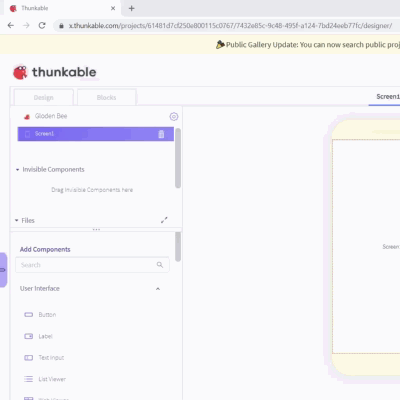Click the Button component label
Screen dimensions: 400x400
[47, 315]
